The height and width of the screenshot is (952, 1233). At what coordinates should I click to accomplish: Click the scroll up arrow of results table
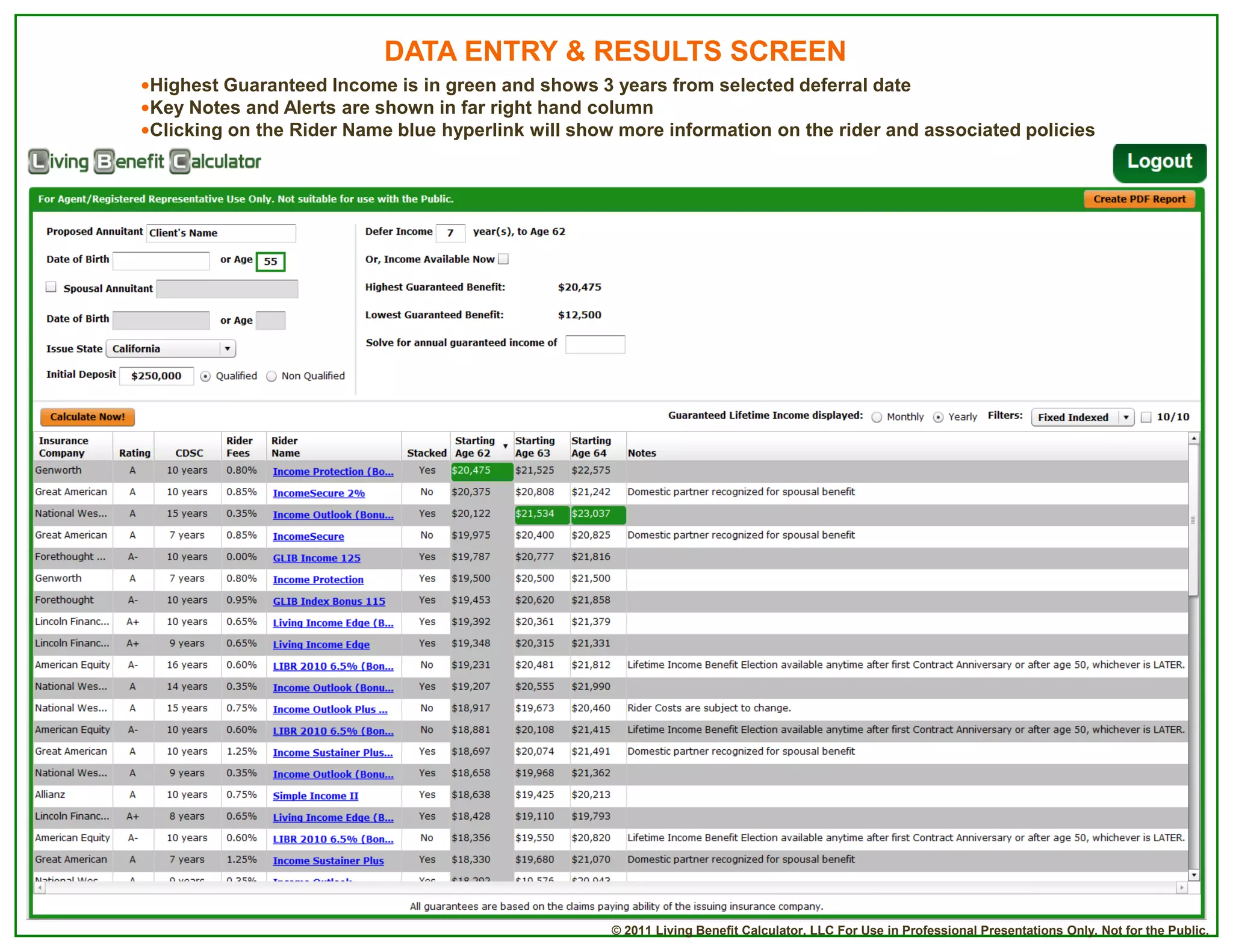(x=1193, y=438)
